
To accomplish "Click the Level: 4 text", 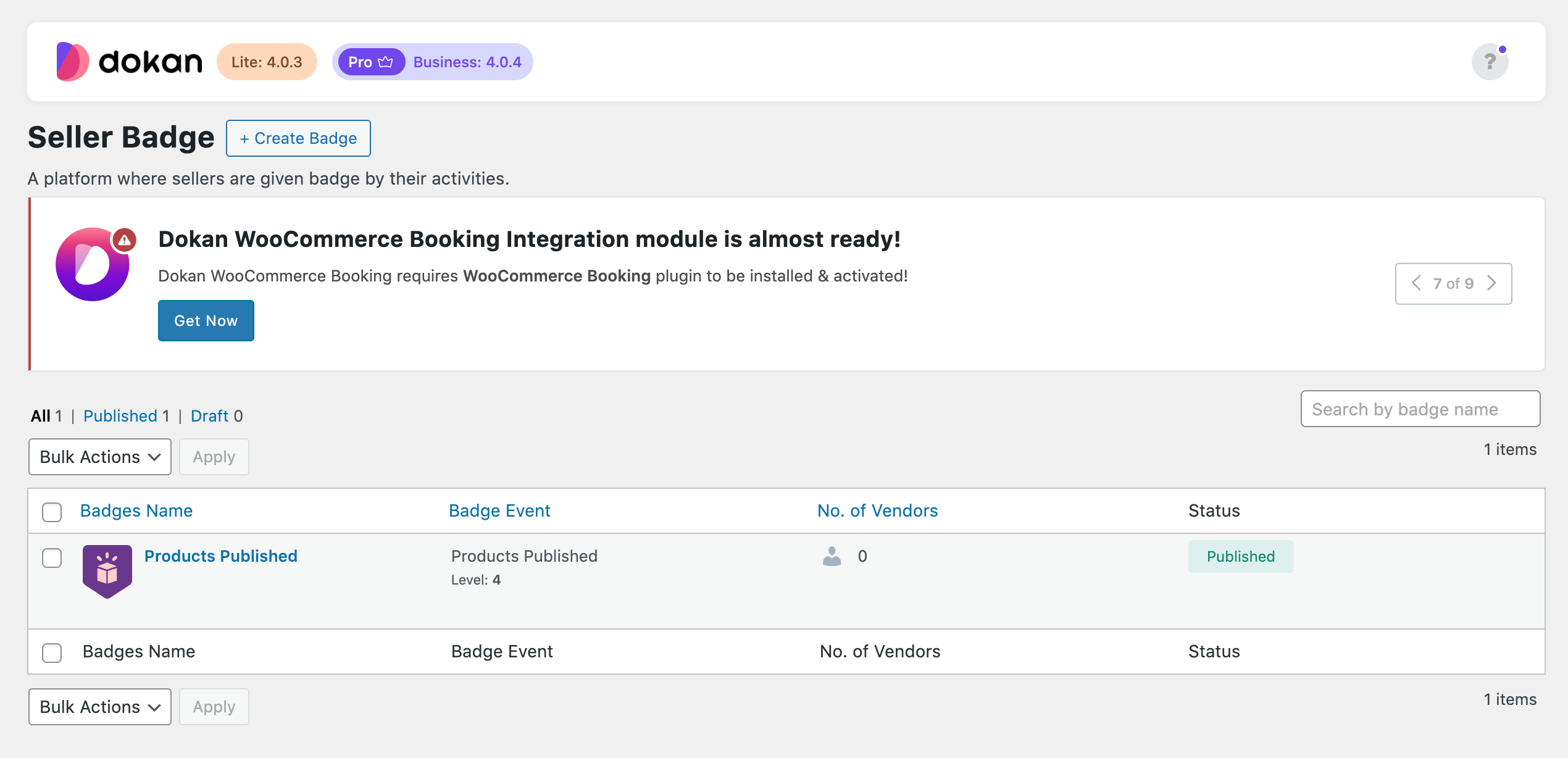I will click(x=476, y=580).
